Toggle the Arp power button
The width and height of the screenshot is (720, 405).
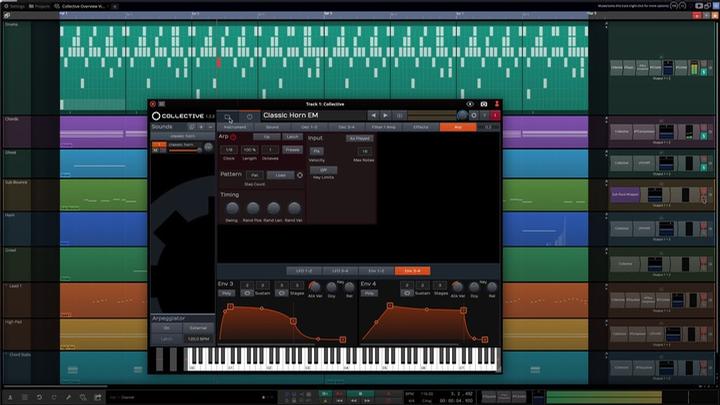[x=233, y=137]
